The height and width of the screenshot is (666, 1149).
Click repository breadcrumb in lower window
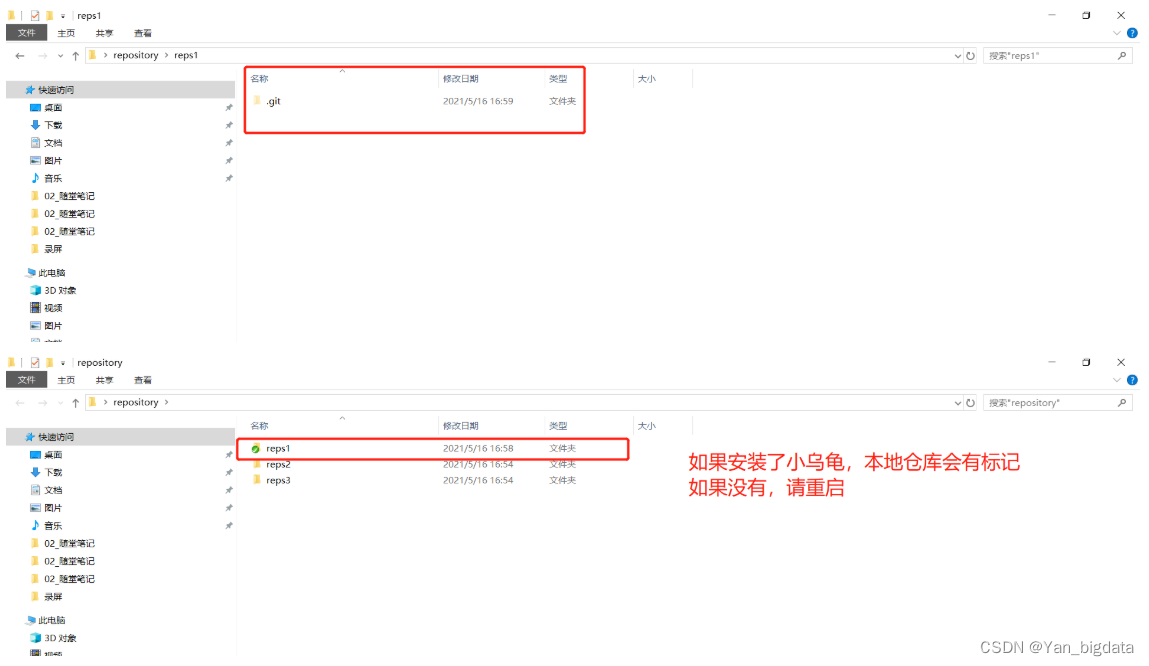(x=136, y=402)
